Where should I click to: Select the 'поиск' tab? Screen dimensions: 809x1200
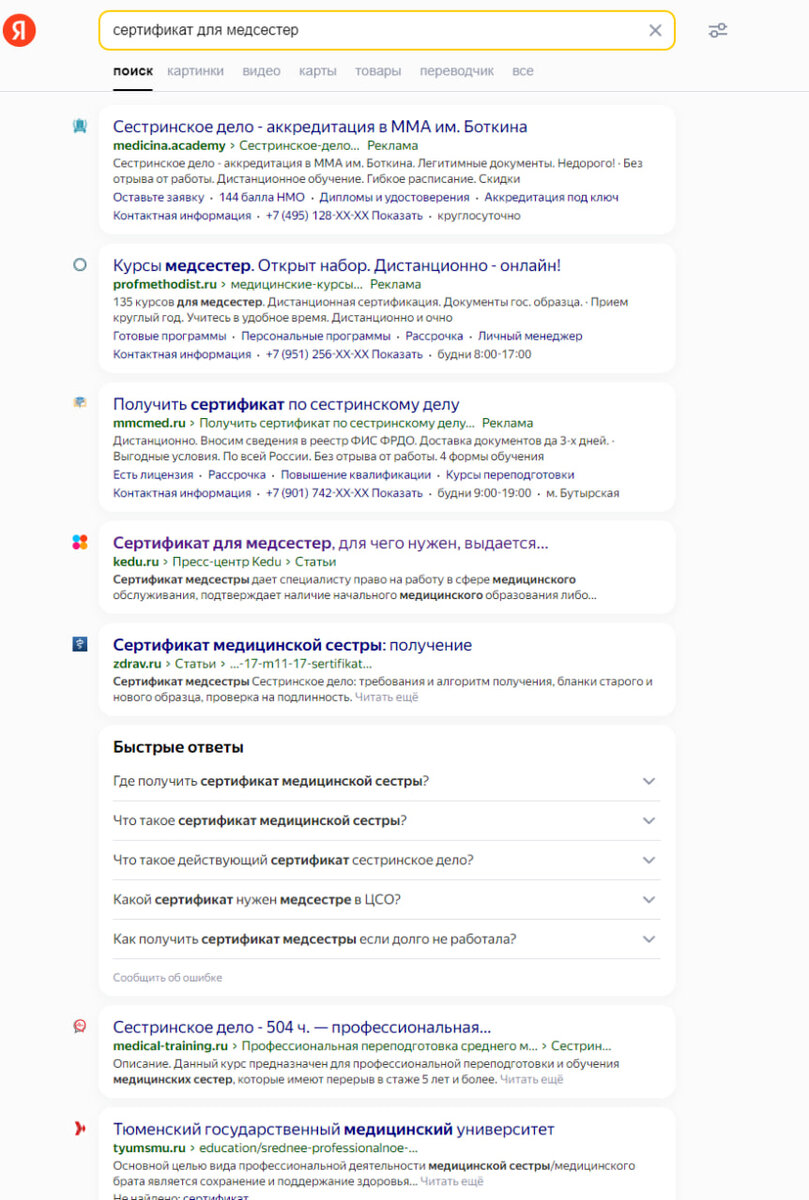coord(133,71)
